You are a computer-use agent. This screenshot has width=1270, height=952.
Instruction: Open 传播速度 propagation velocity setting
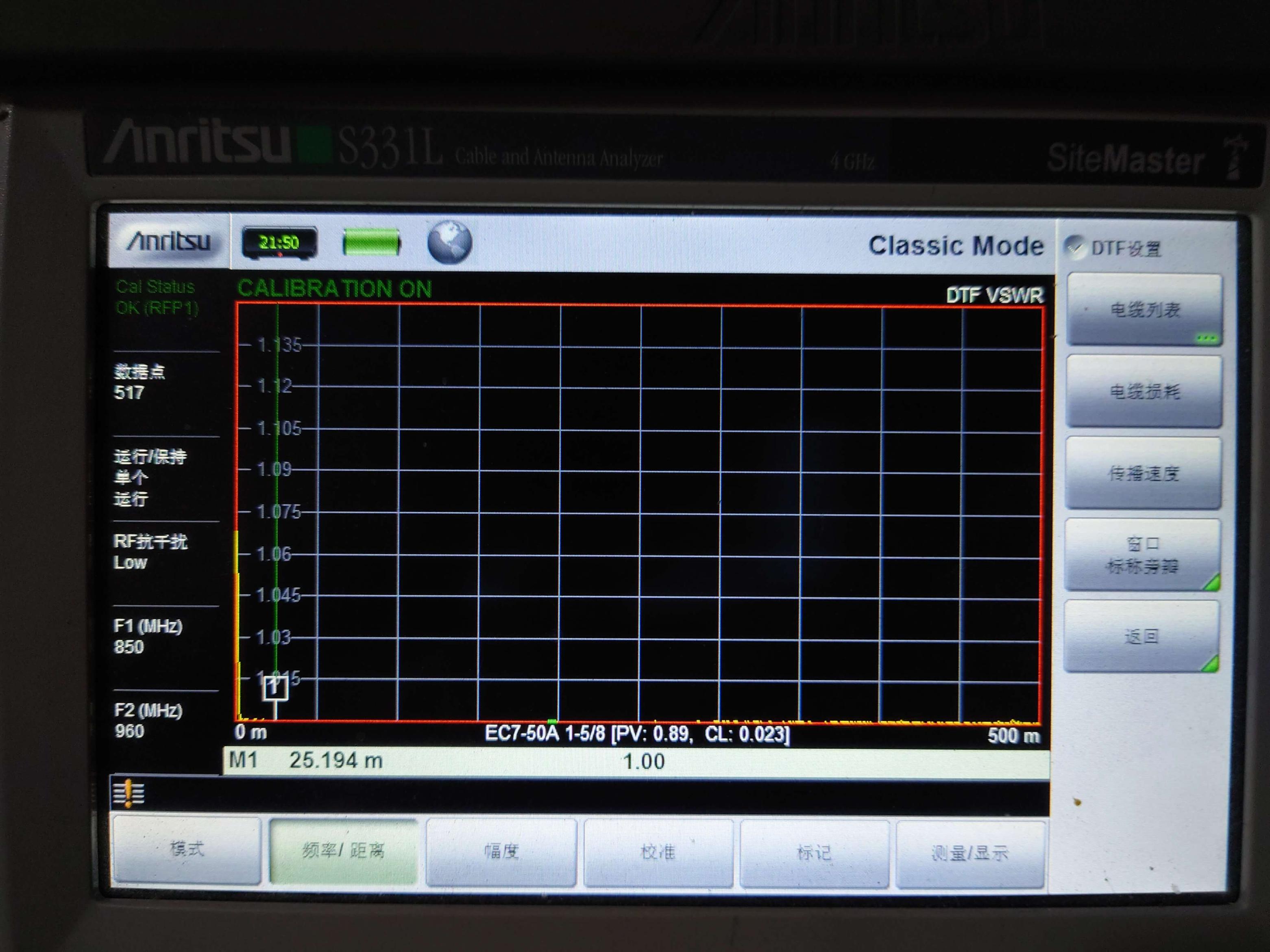pyautogui.click(x=1143, y=474)
